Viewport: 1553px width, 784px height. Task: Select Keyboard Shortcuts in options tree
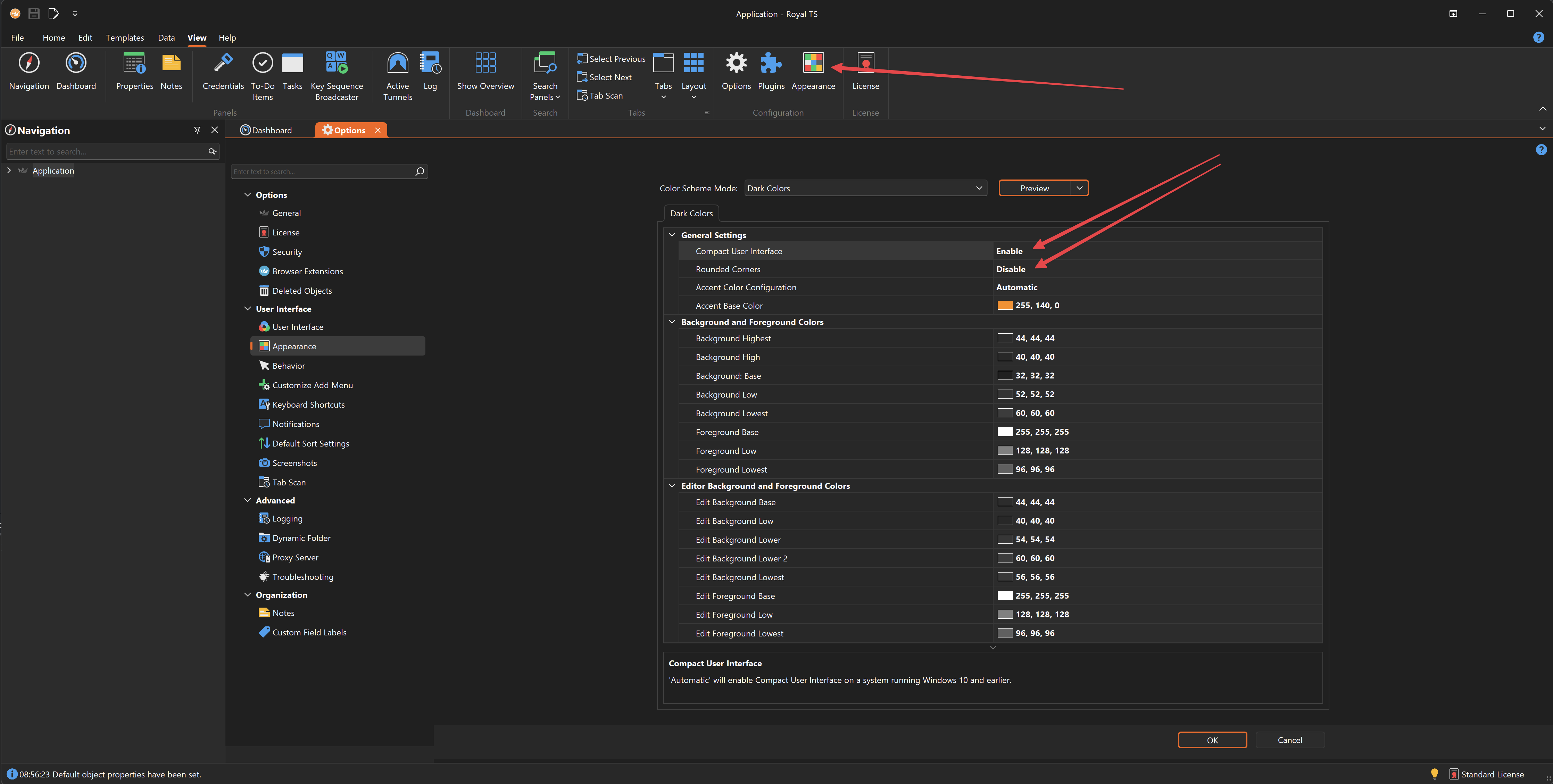click(308, 404)
